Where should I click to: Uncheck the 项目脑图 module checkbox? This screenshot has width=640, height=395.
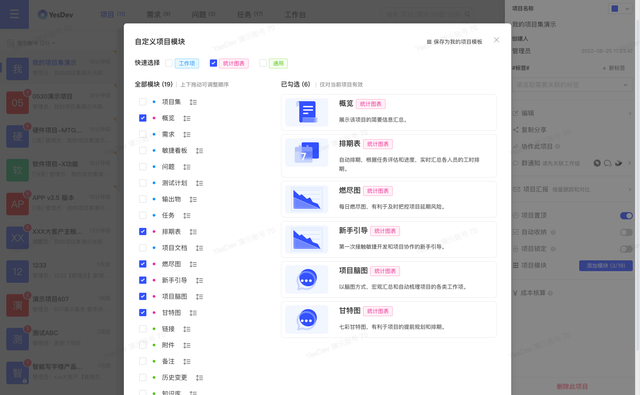coord(142,296)
